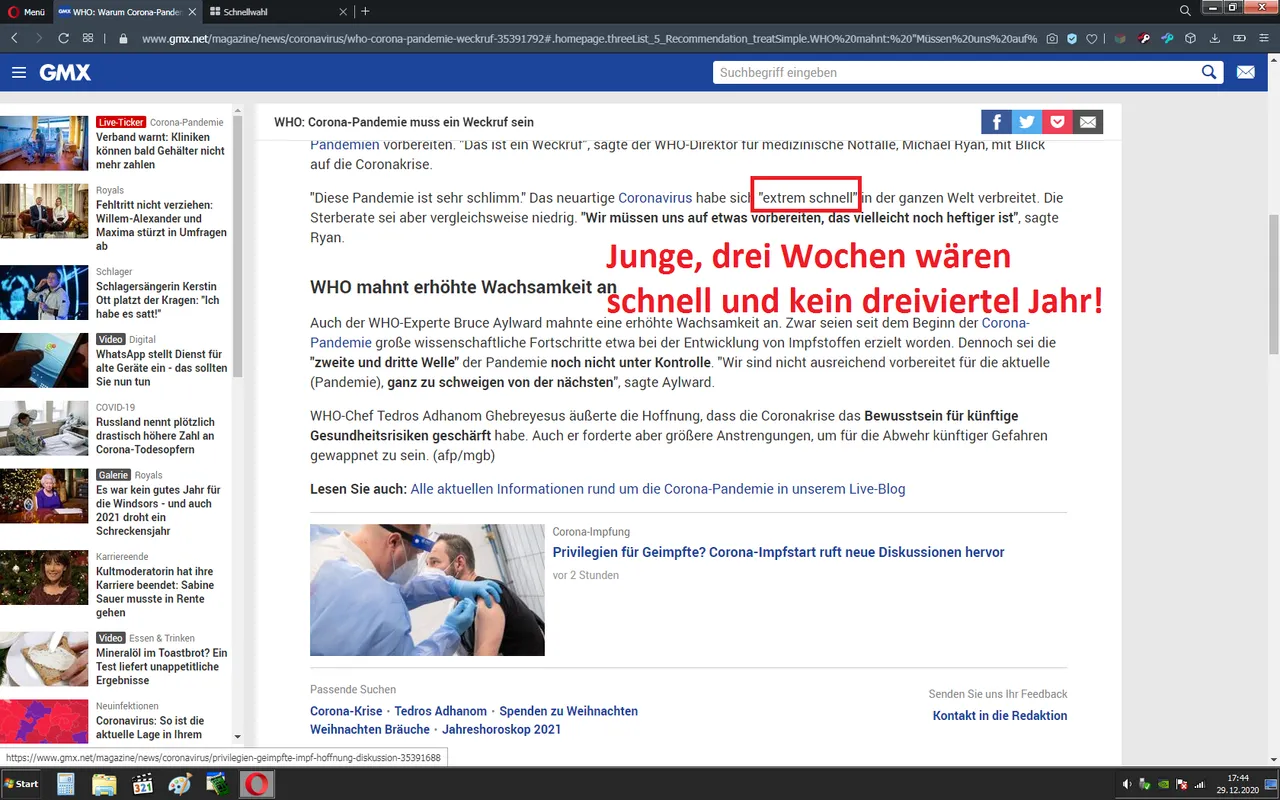Open the Verband warnt: Kliniken sidebar story
This screenshot has height=800, width=1280.
click(160, 151)
